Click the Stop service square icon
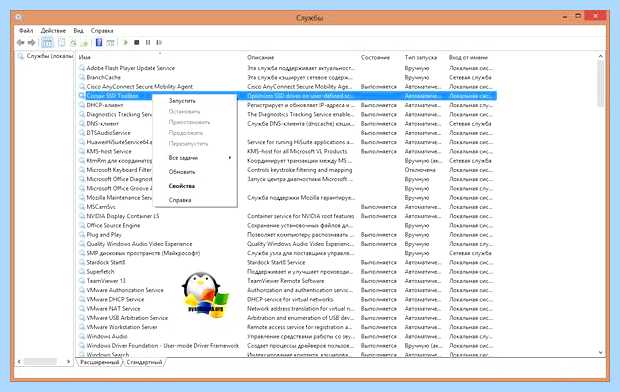This screenshot has width=620, height=392. coord(136,42)
